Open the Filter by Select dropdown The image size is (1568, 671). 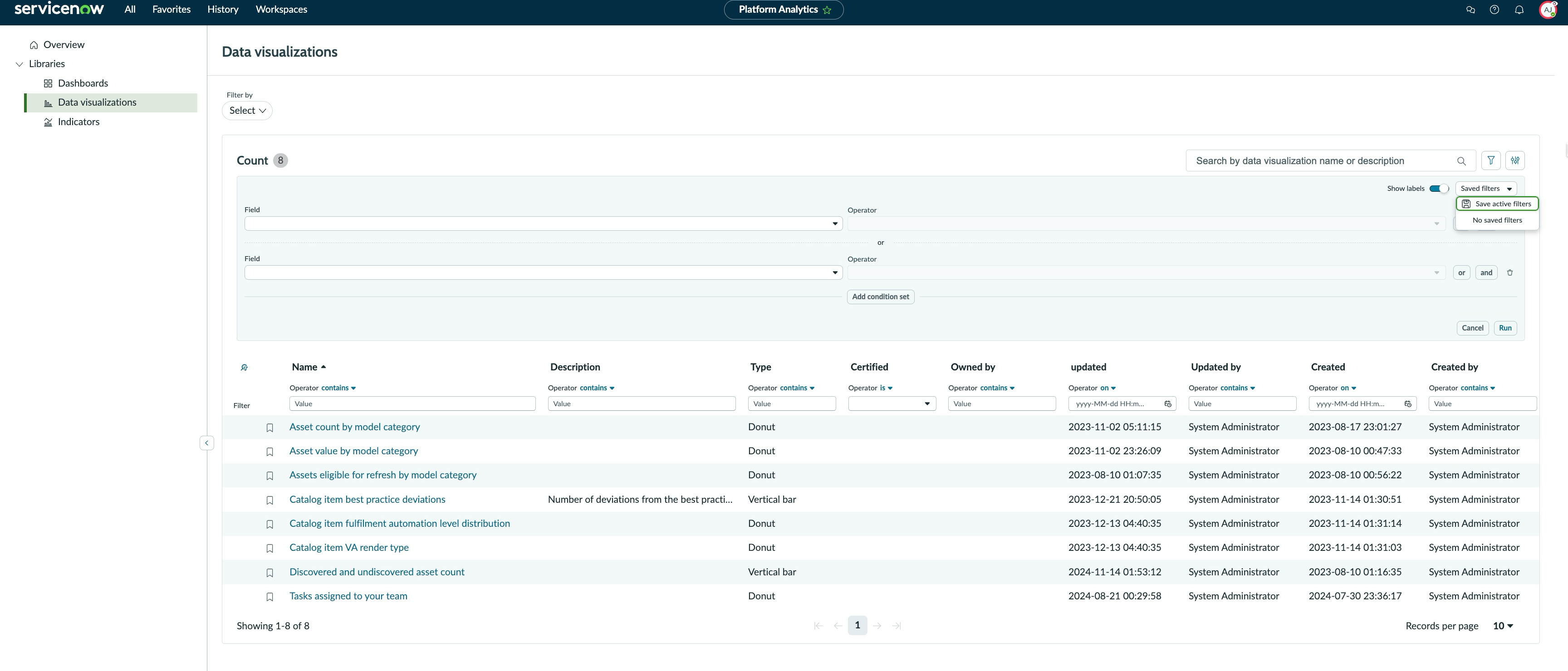pyautogui.click(x=247, y=111)
